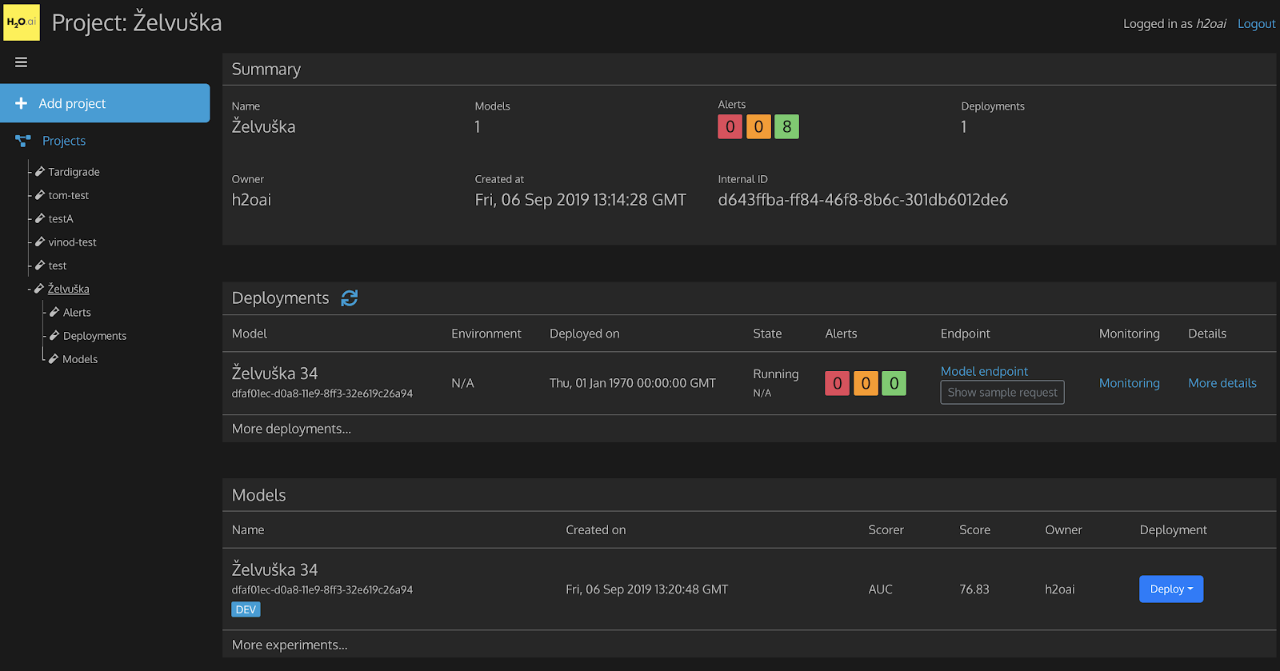Open the Model endpoint link
This screenshot has height=671, width=1280.
984,371
